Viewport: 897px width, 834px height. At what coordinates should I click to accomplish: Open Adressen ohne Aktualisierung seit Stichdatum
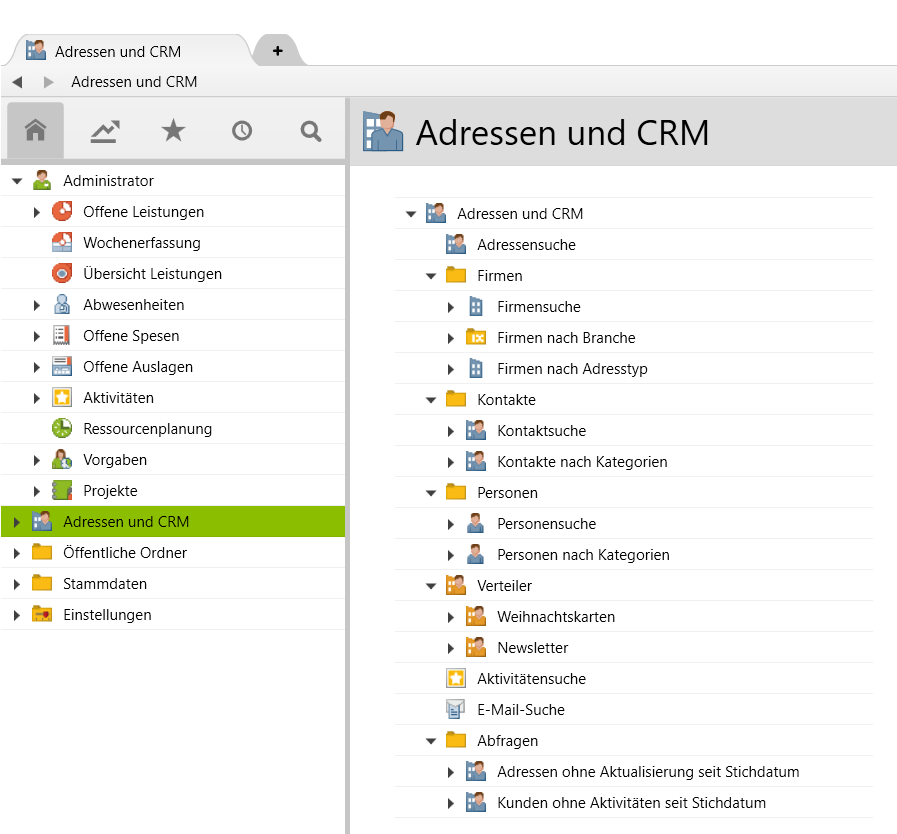(648, 772)
